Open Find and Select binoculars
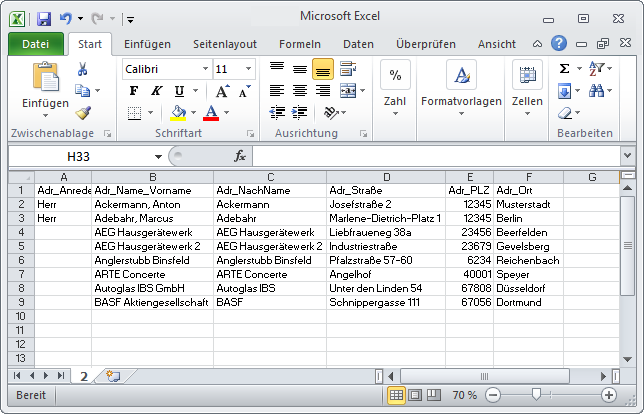 (596, 90)
